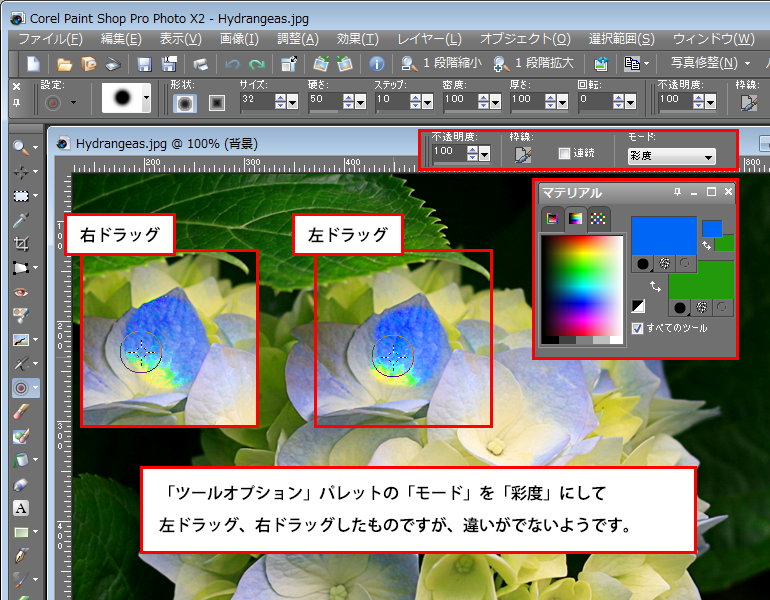
Task: Select the Text tool
Action: [21, 508]
